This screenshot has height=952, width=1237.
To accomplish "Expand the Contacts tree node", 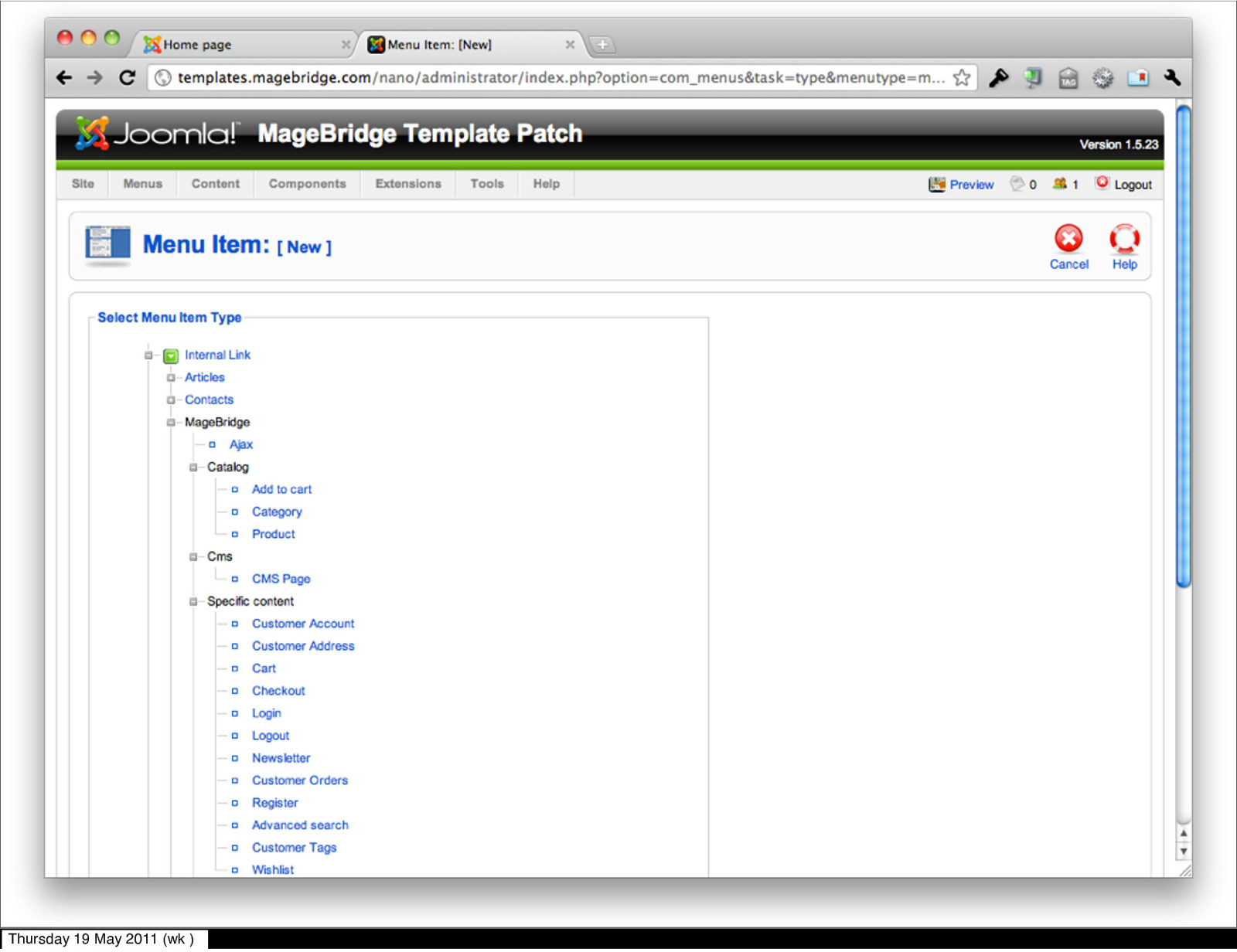I will 171,400.
